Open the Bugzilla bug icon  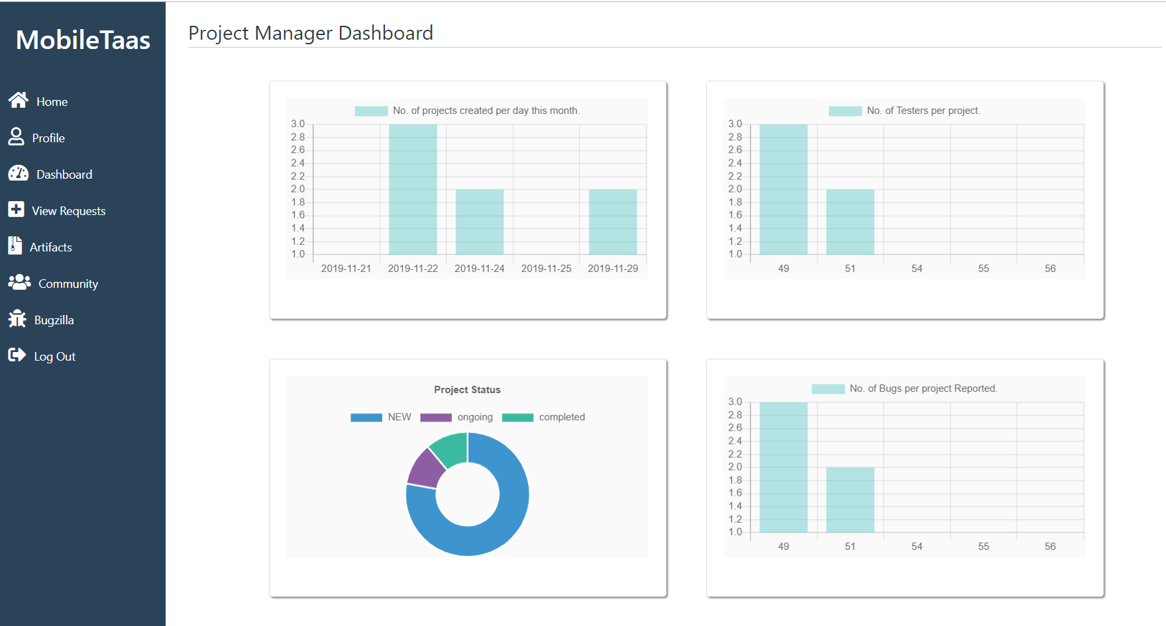[17, 319]
